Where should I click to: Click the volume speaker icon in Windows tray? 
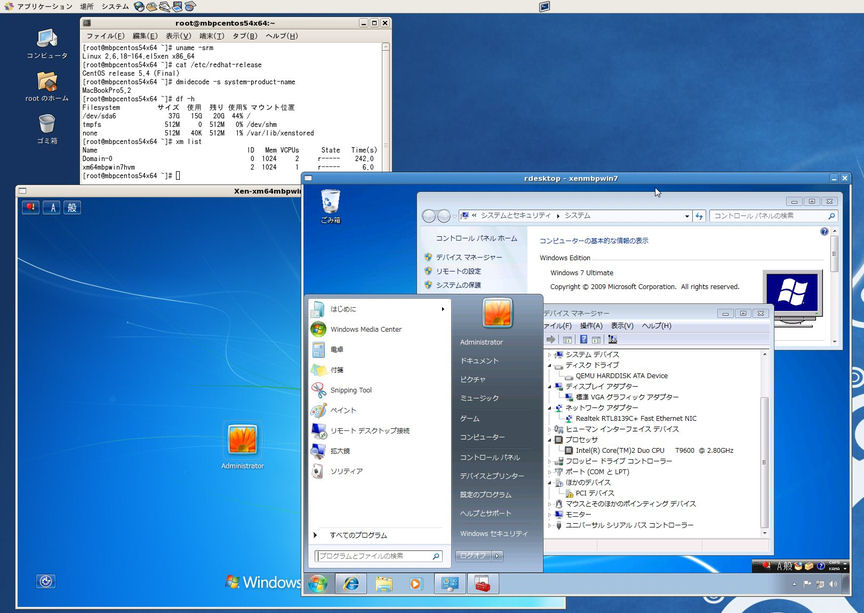tap(833, 584)
